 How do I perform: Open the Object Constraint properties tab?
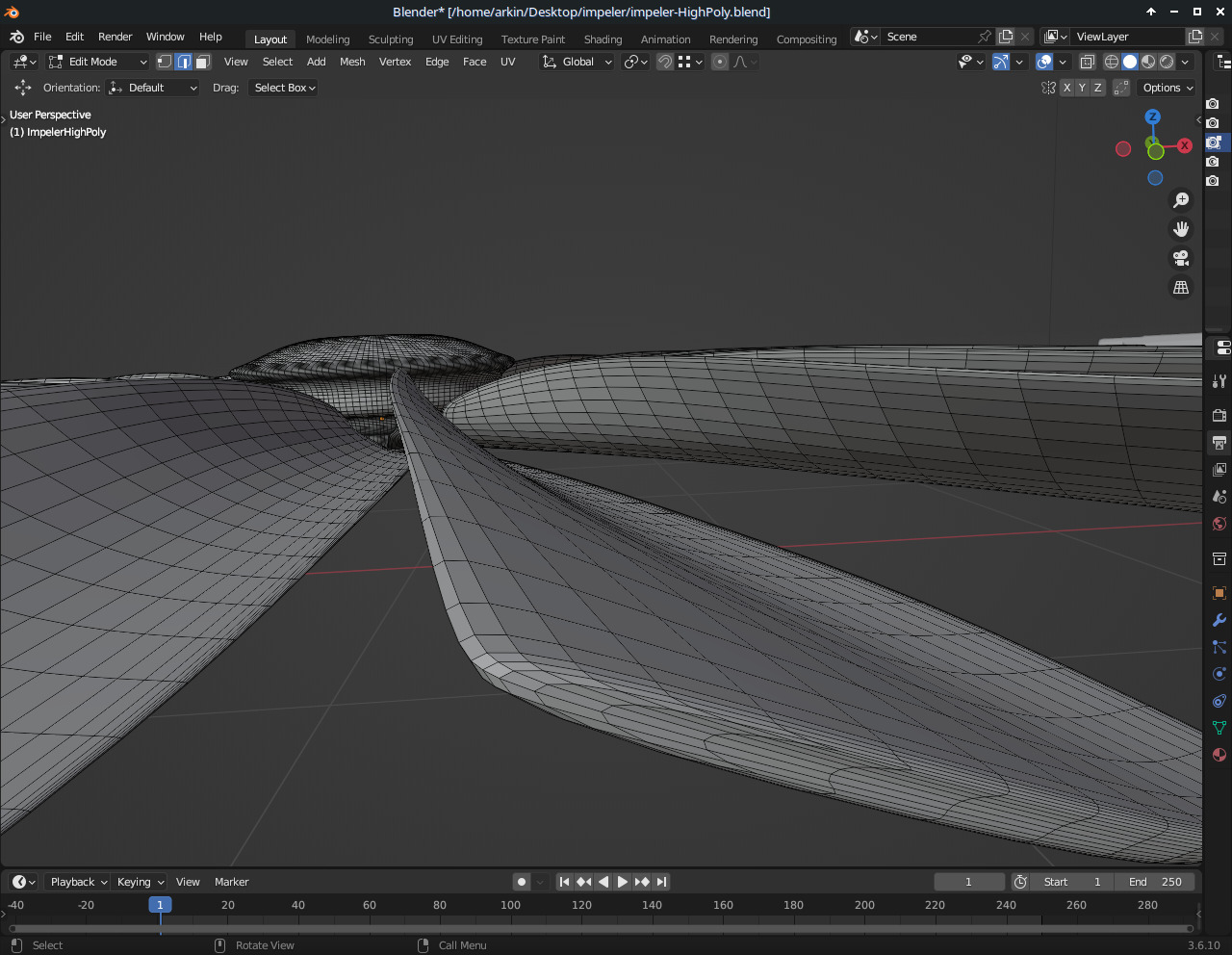[x=1219, y=701]
